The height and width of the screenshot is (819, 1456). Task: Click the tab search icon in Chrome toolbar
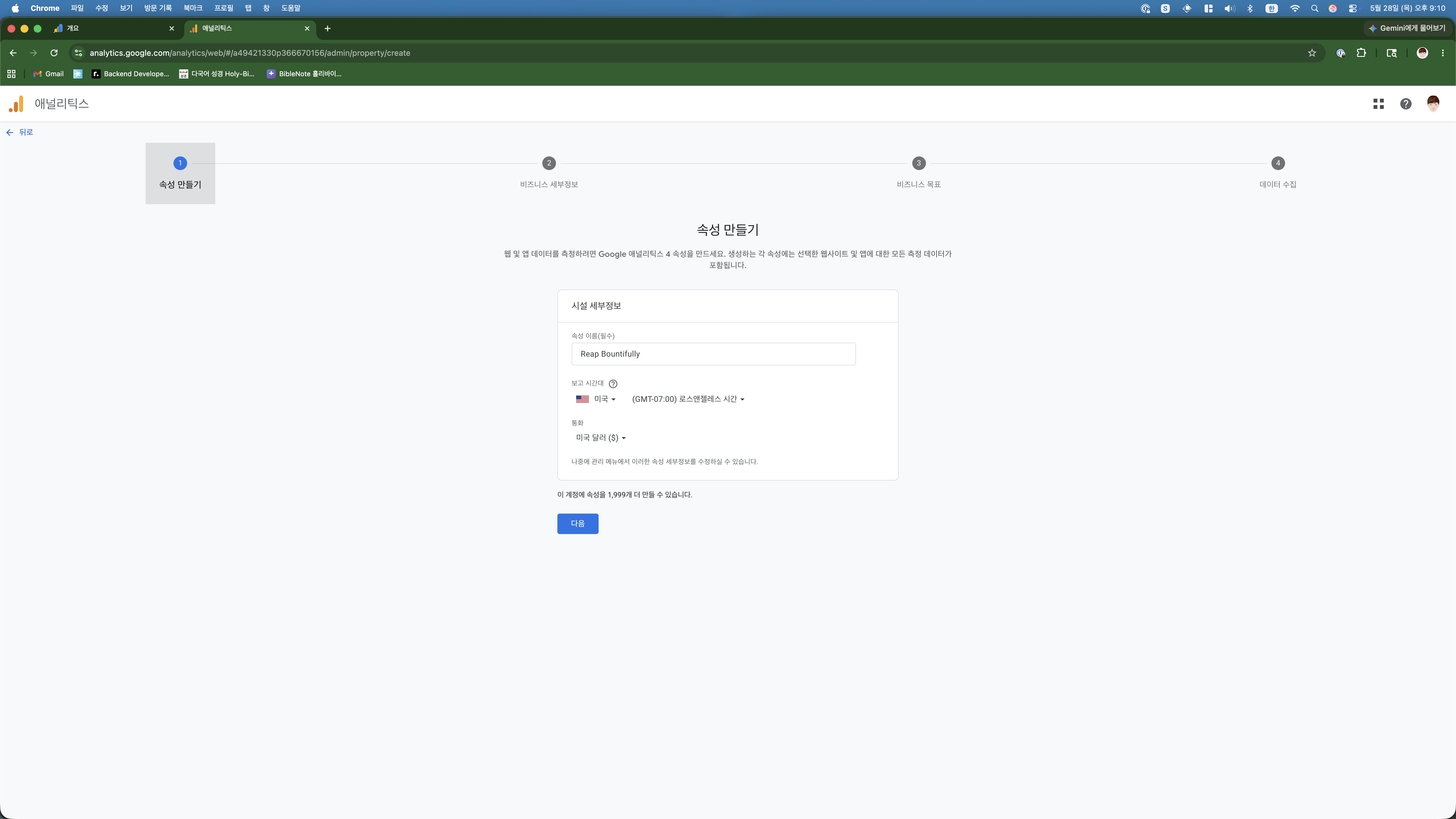pyautogui.click(x=1391, y=53)
